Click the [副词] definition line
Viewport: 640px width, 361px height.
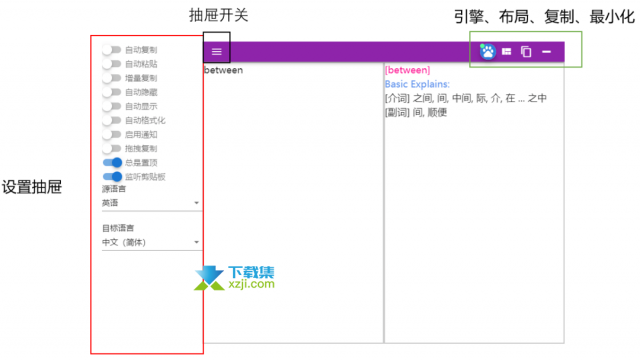pyautogui.click(x=416, y=112)
